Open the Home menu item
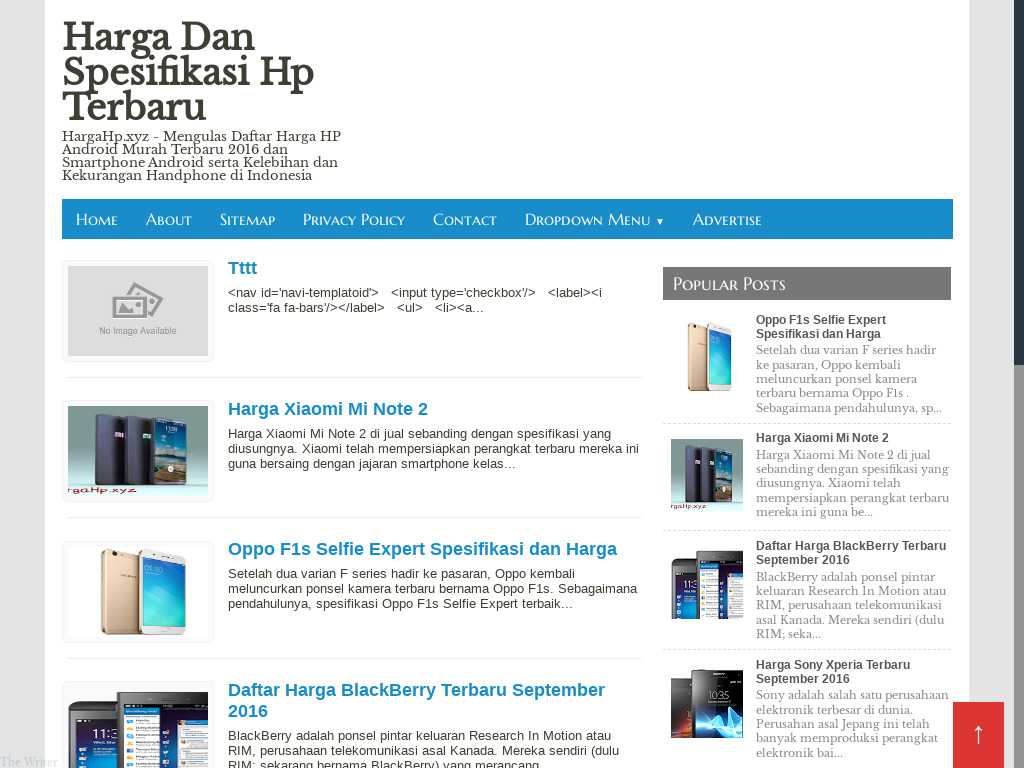This screenshot has width=1024, height=768. coord(97,219)
